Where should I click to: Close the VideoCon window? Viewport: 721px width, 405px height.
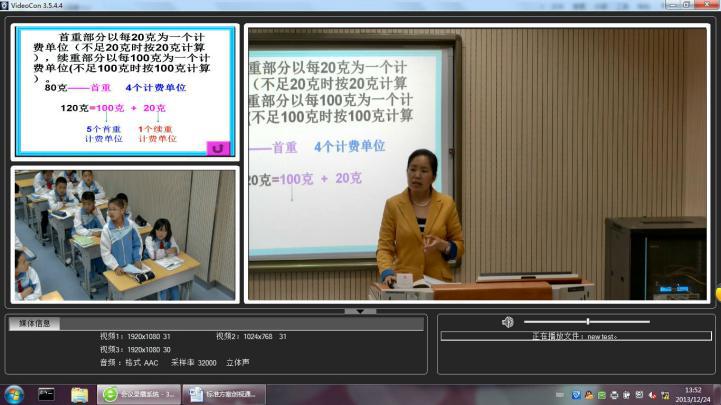click(704, 5)
